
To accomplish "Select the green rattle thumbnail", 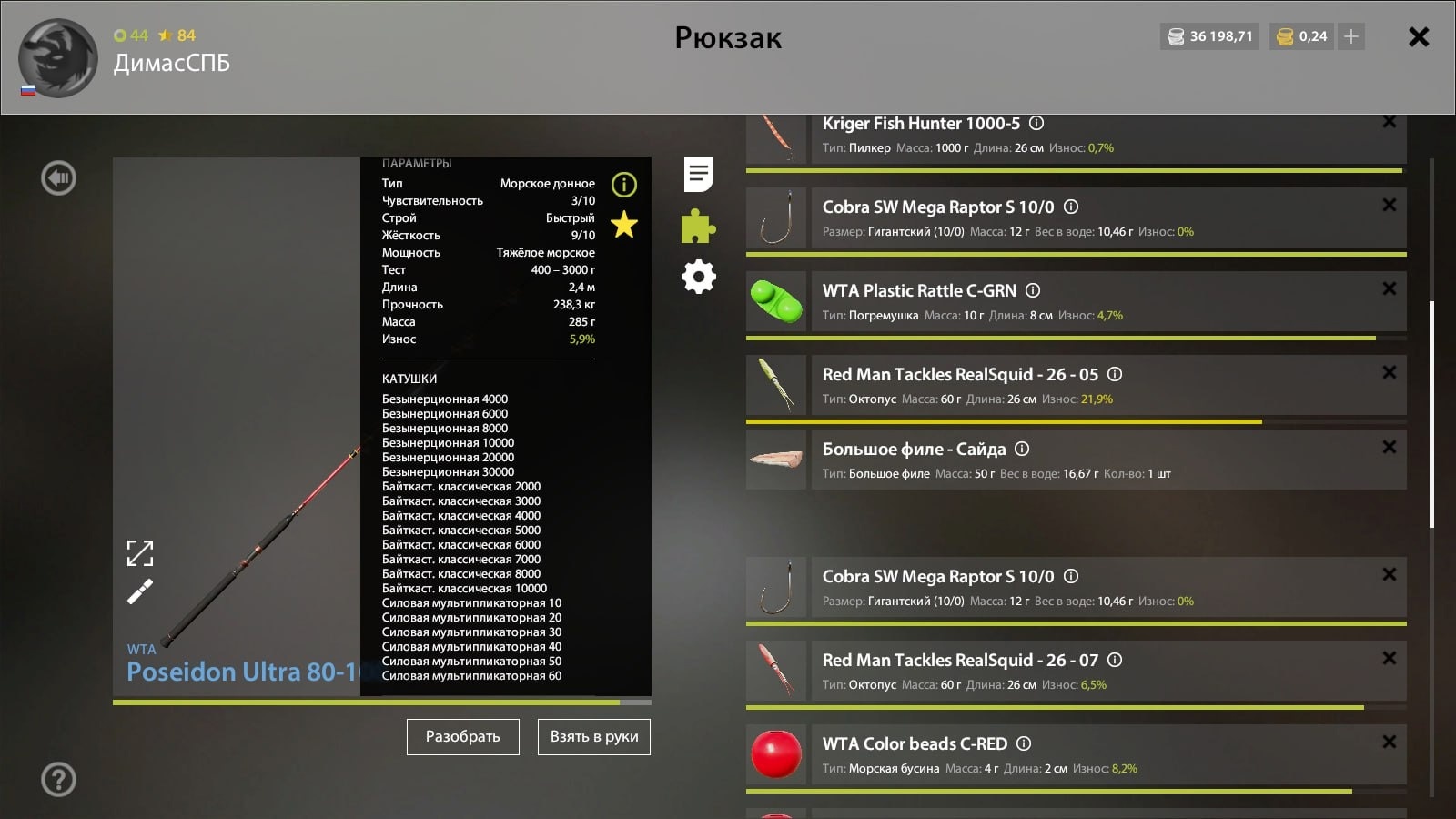I will 776,301.
